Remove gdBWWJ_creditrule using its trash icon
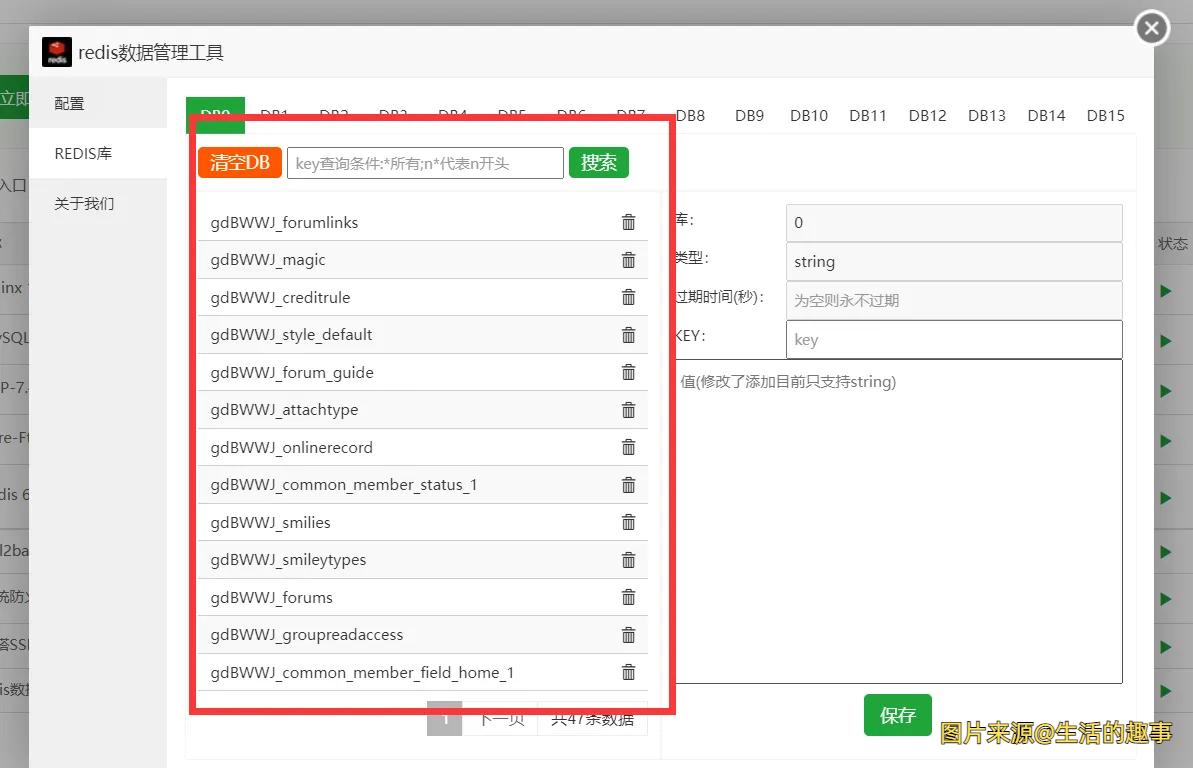 click(x=628, y=297)
